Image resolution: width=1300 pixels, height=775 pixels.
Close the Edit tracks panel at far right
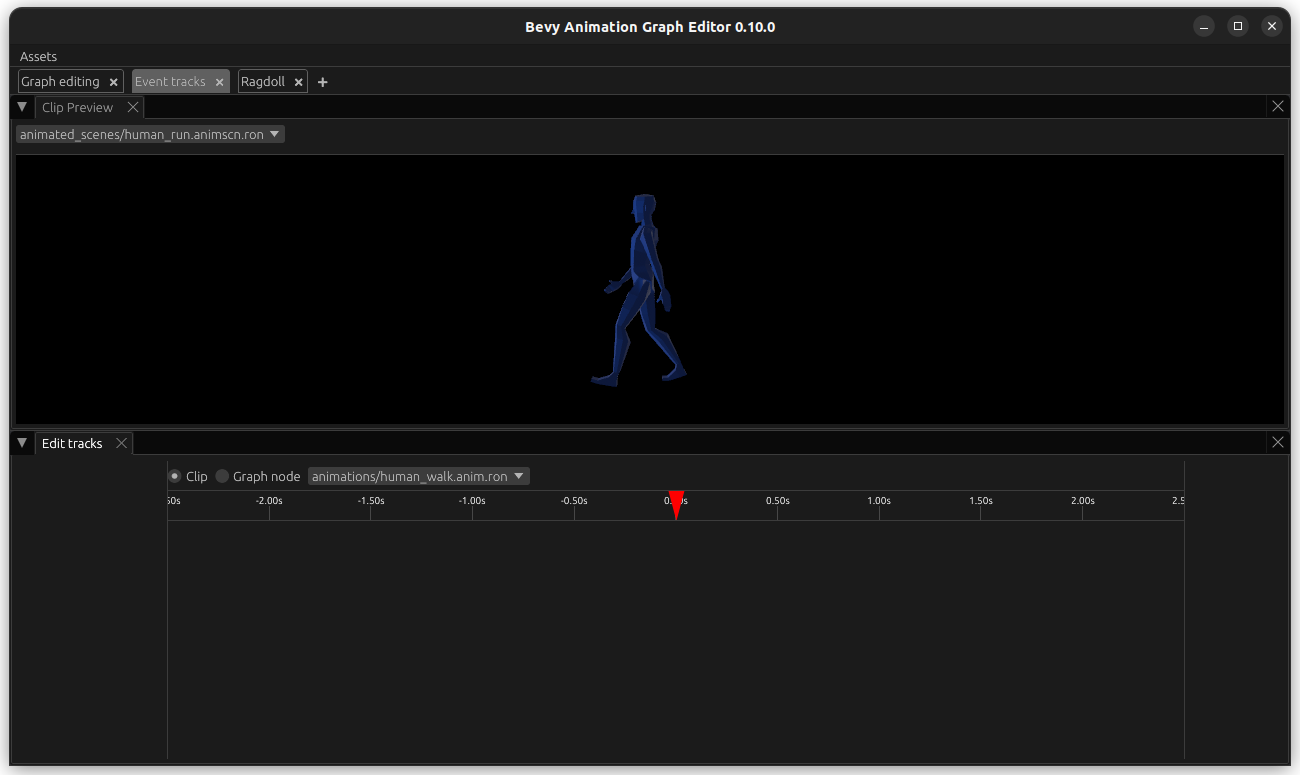click(1277, 442)
